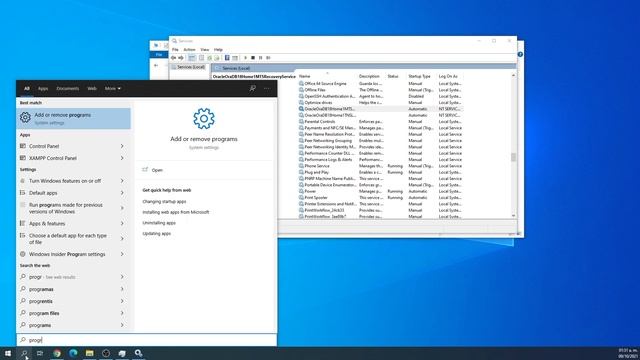Open File Explorer from taskbar
The height and width of the screenshot is (360, 640).
coord(89,353)
